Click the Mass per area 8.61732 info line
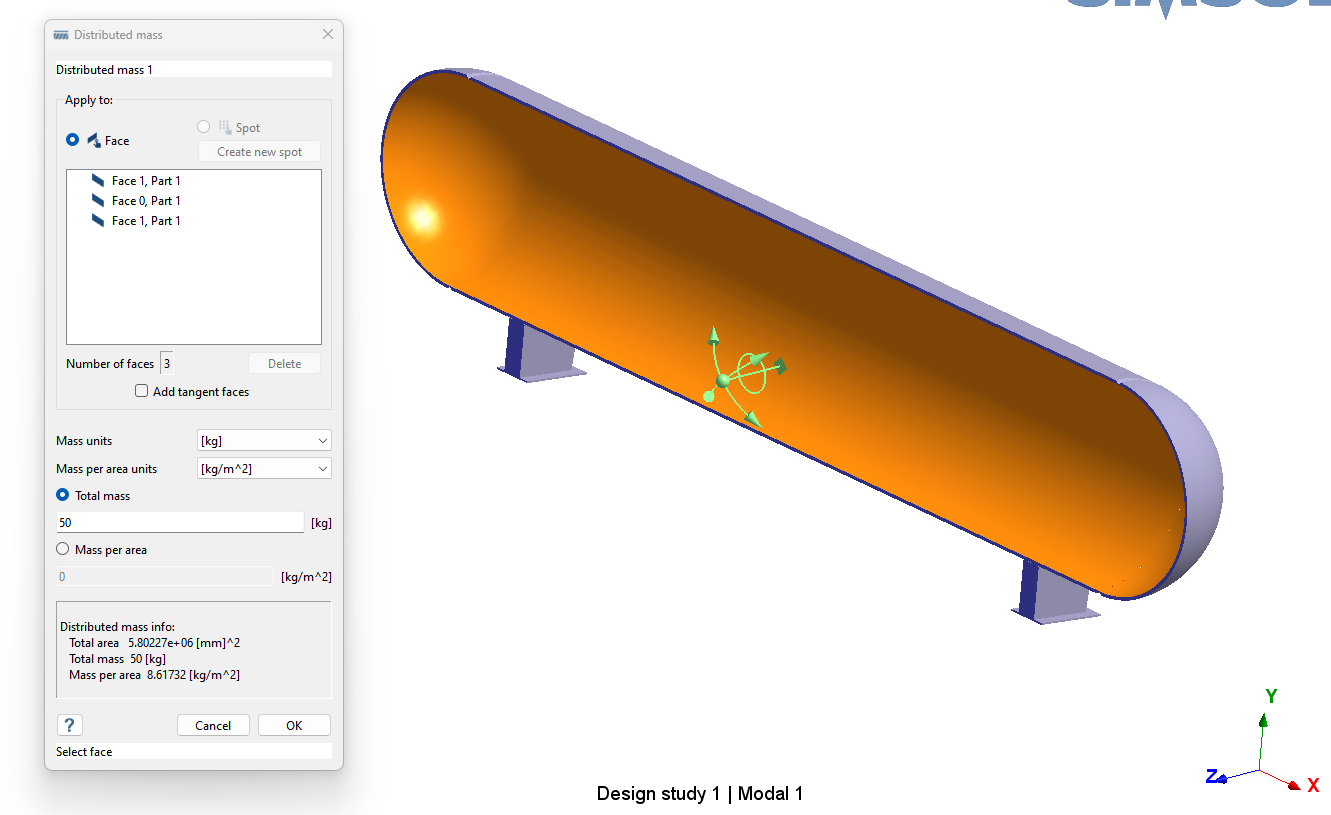Image resolution: width=1331 pixels, height=815 pixels. pos(154,675)
